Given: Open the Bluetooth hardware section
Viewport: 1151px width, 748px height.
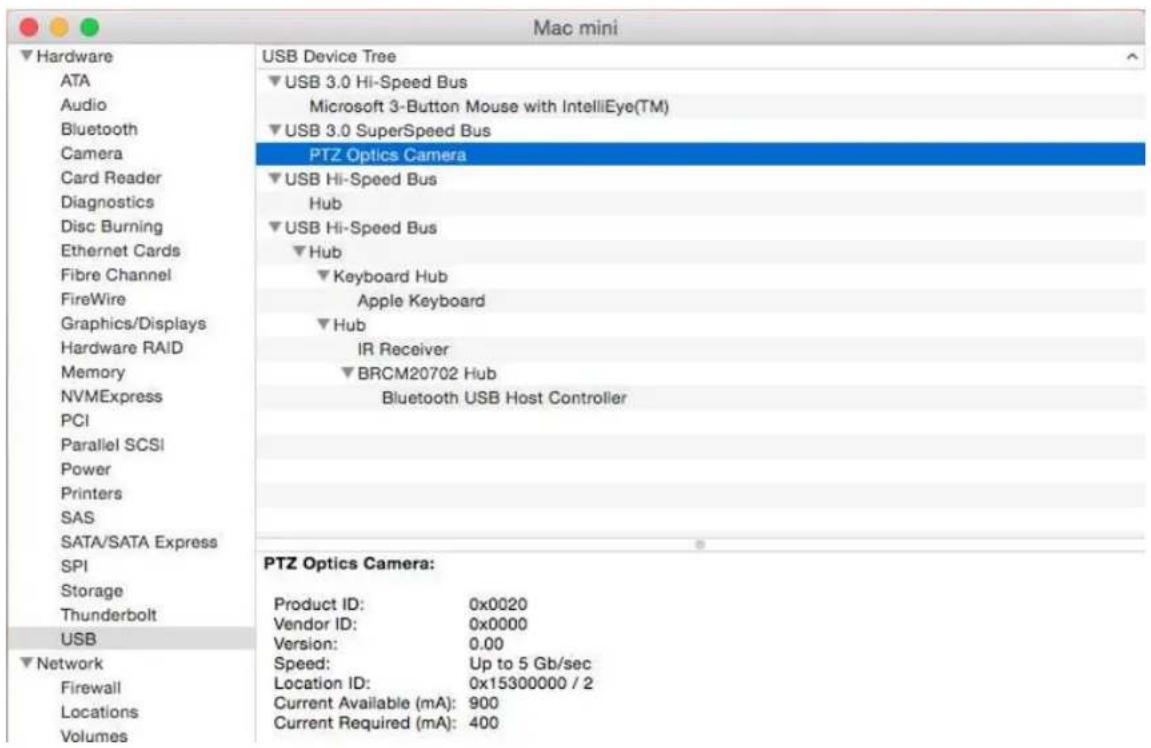Looking at the screenshot, I should coord(99,129).
